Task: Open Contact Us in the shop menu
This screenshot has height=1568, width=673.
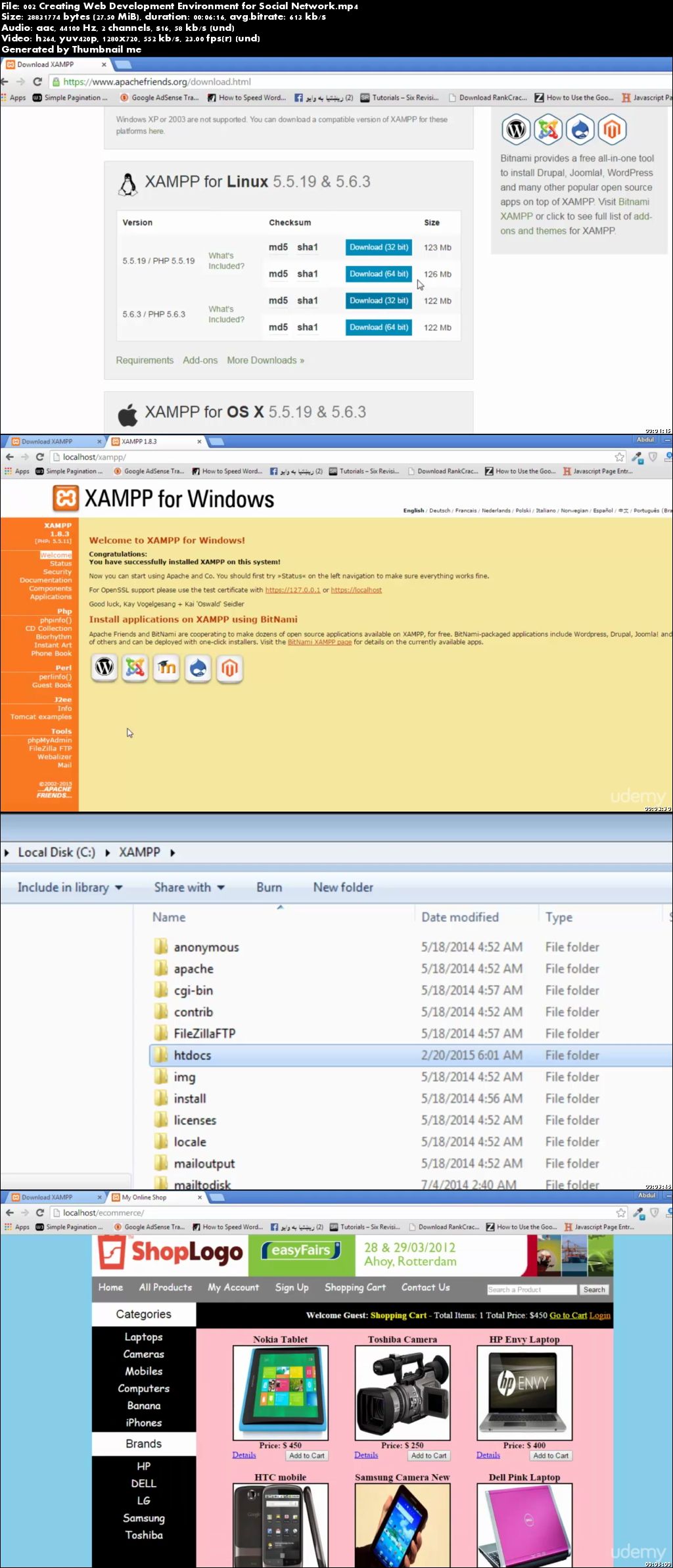Action: point(426,1287)
